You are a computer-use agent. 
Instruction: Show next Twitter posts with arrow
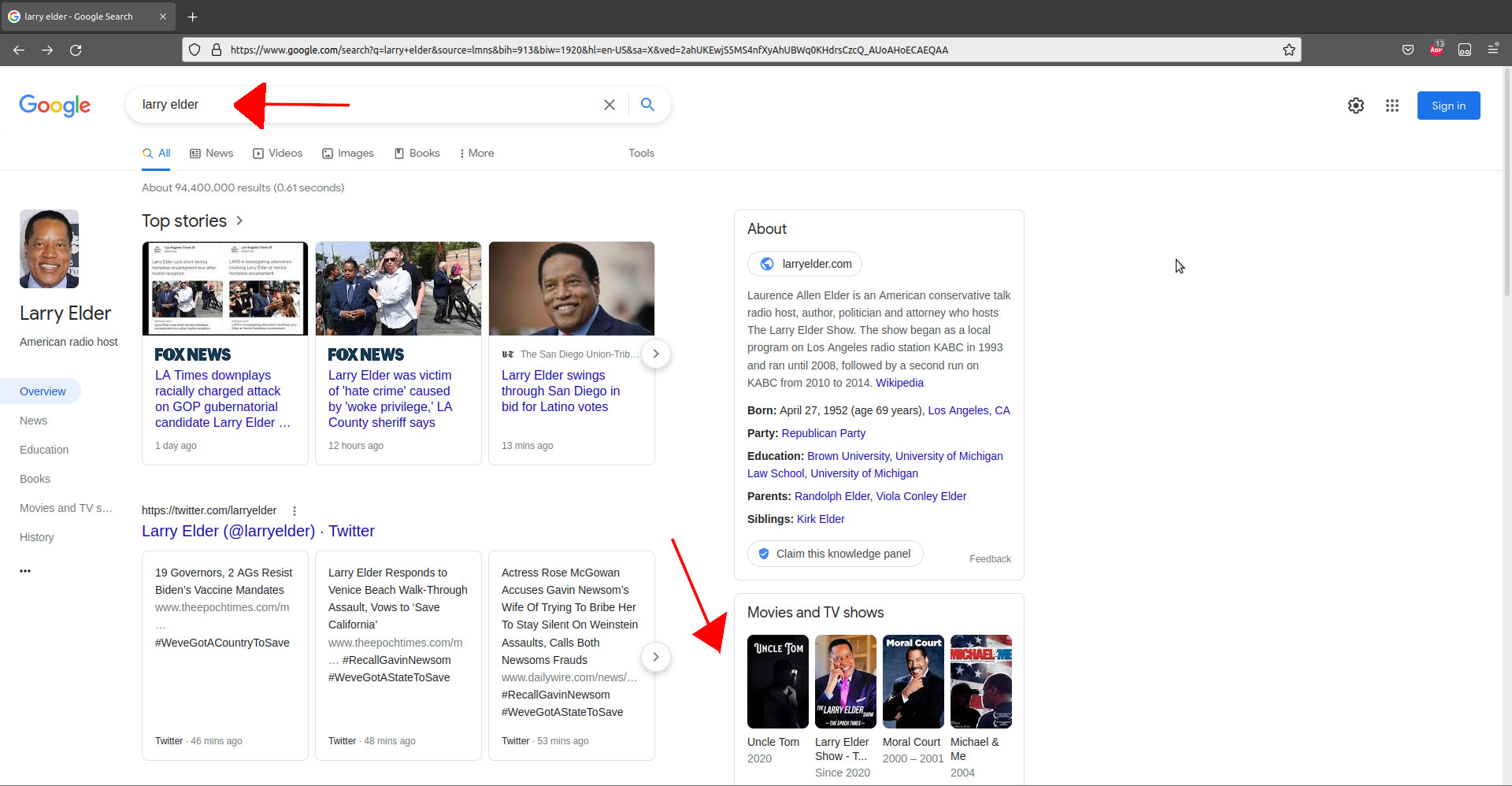coord(655,657)
